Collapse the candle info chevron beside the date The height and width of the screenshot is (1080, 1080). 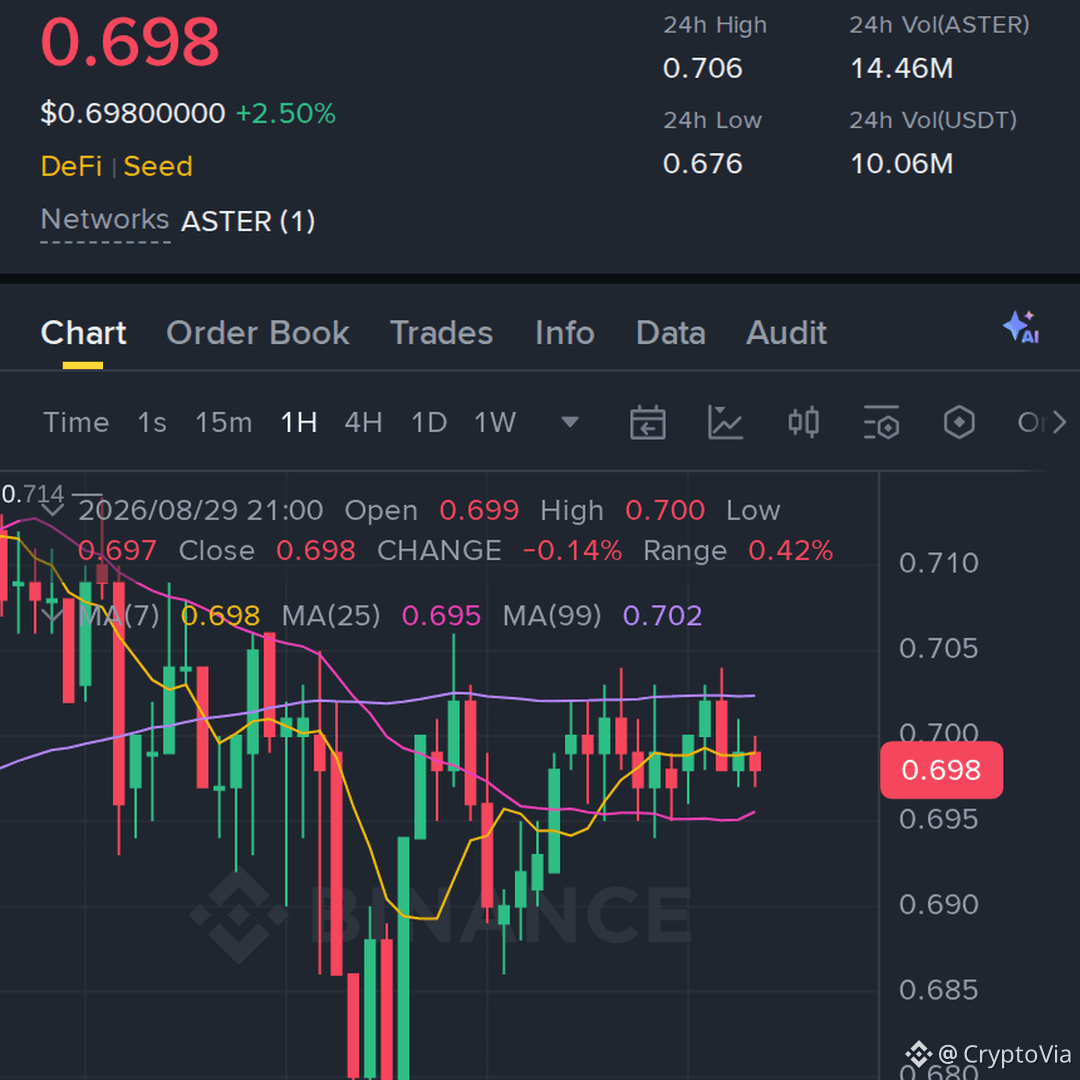coord(52,510)
